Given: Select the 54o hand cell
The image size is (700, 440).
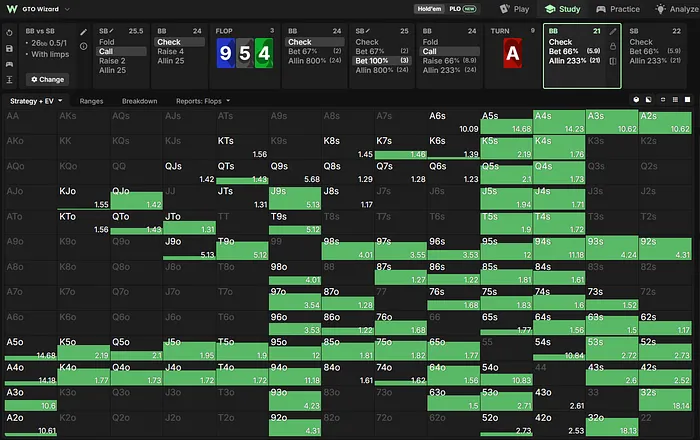Looking at the screenshot, I should tap(506, 374).
